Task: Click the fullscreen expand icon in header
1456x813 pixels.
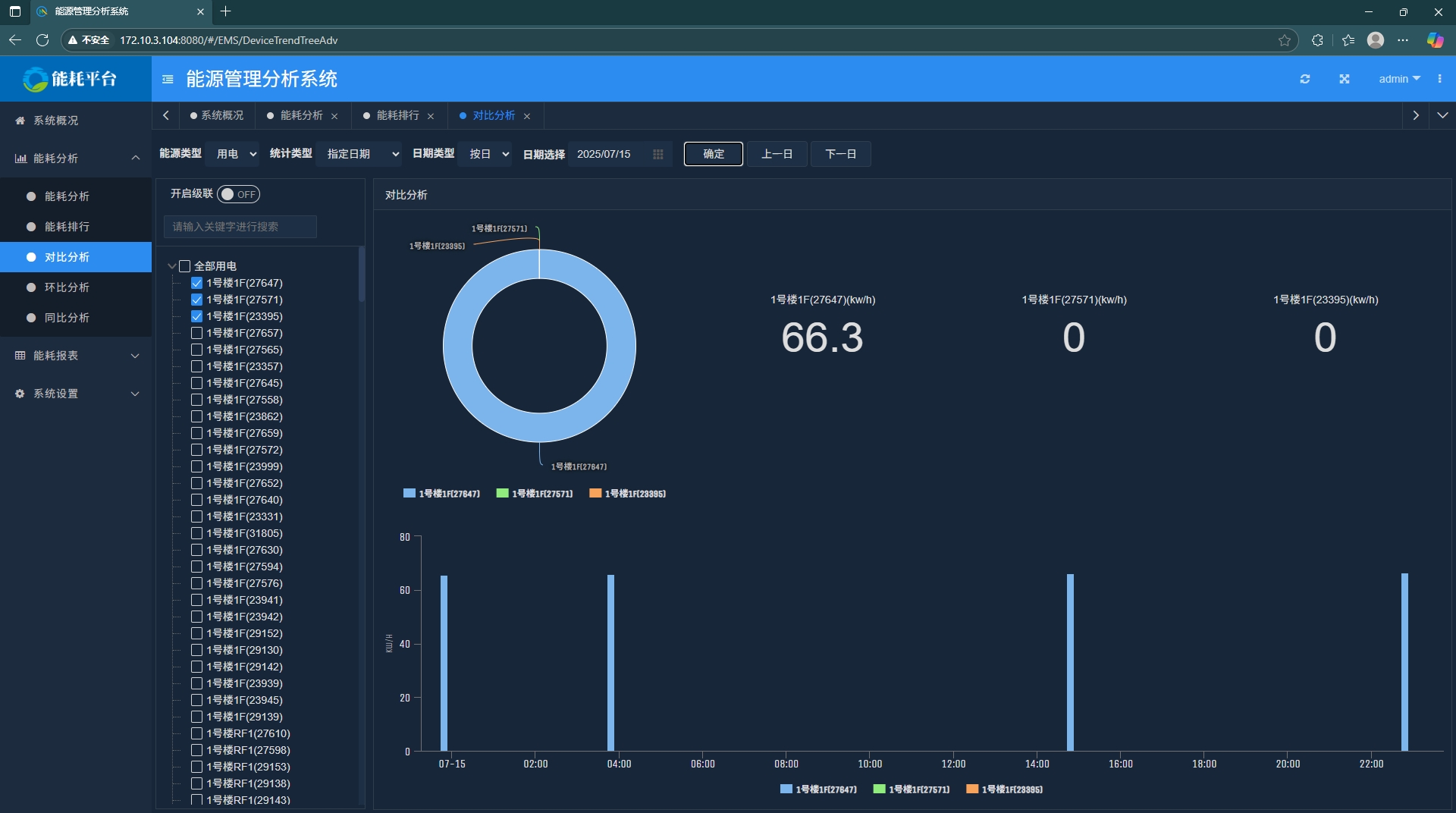Action: click(x=1344, y=79)
